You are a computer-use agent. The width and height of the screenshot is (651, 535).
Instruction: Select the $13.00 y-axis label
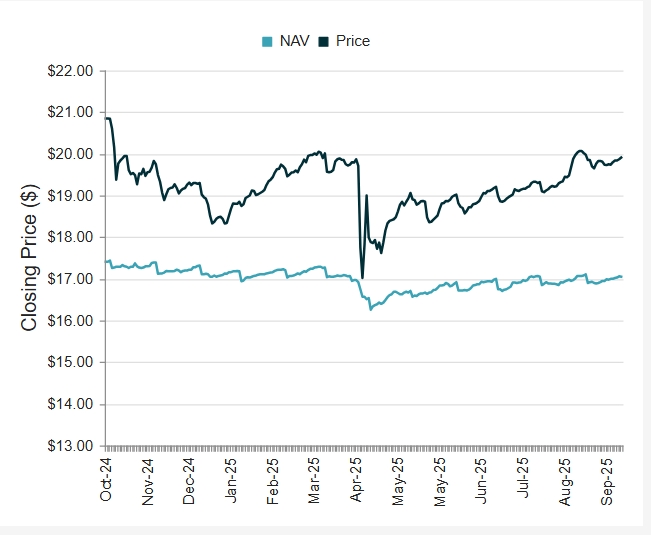pyautogui.click(x=70, y=446)
